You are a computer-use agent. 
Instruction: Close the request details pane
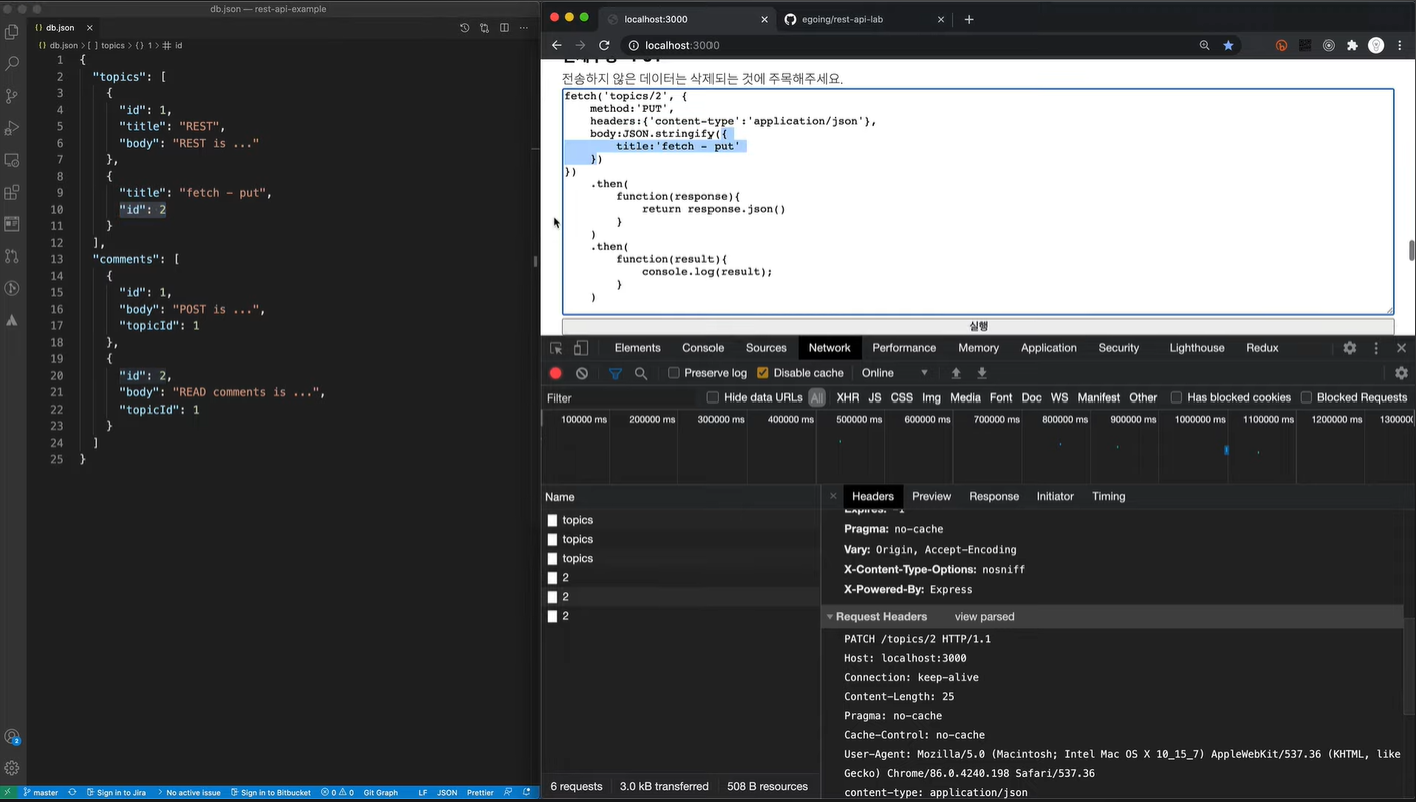tap(833, 496)
